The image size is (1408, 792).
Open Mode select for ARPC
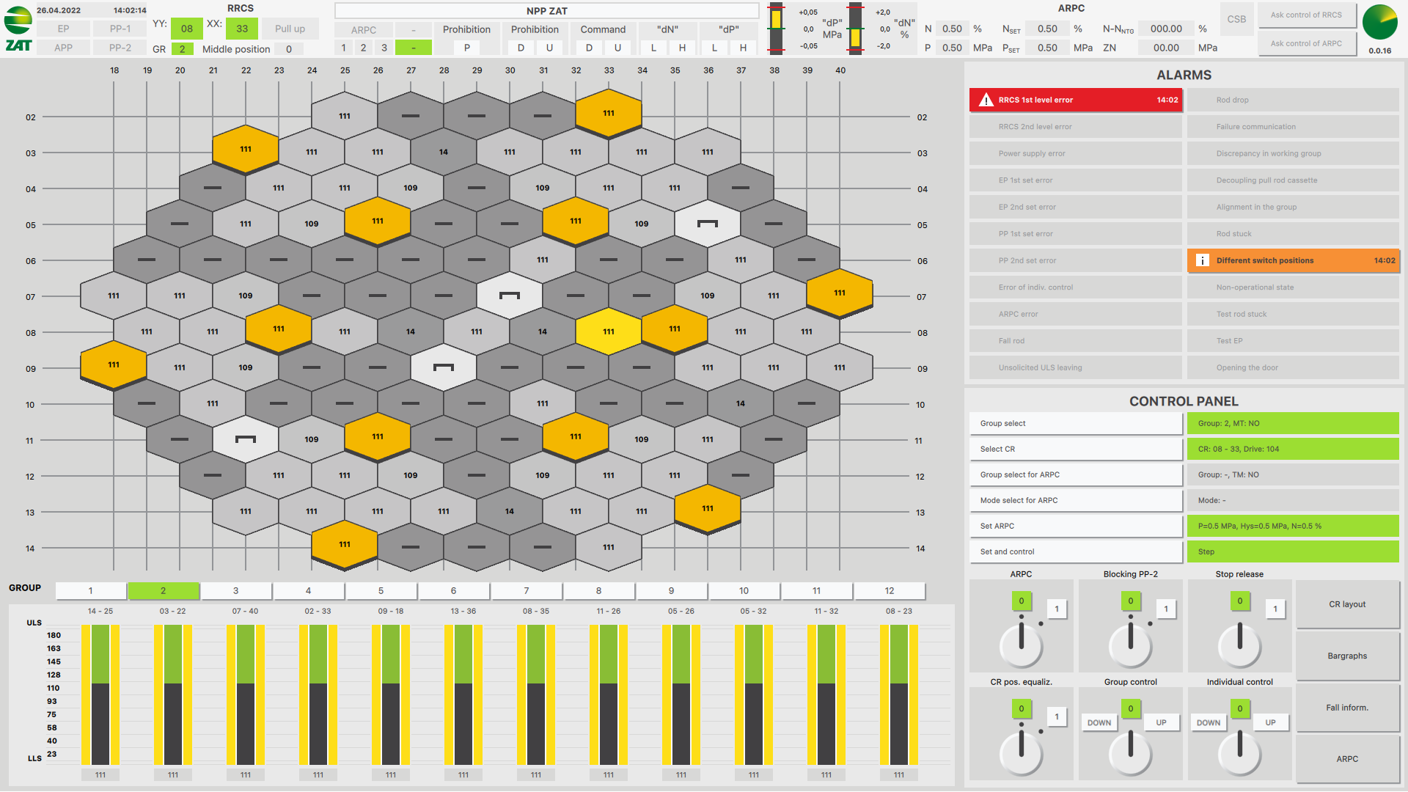click(x=1075, y=501)
